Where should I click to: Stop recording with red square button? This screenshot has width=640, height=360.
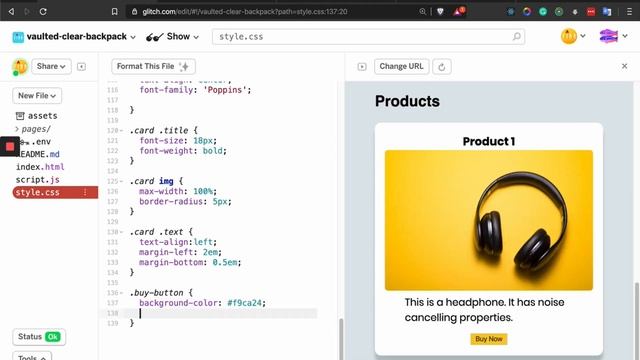[10, 146]
